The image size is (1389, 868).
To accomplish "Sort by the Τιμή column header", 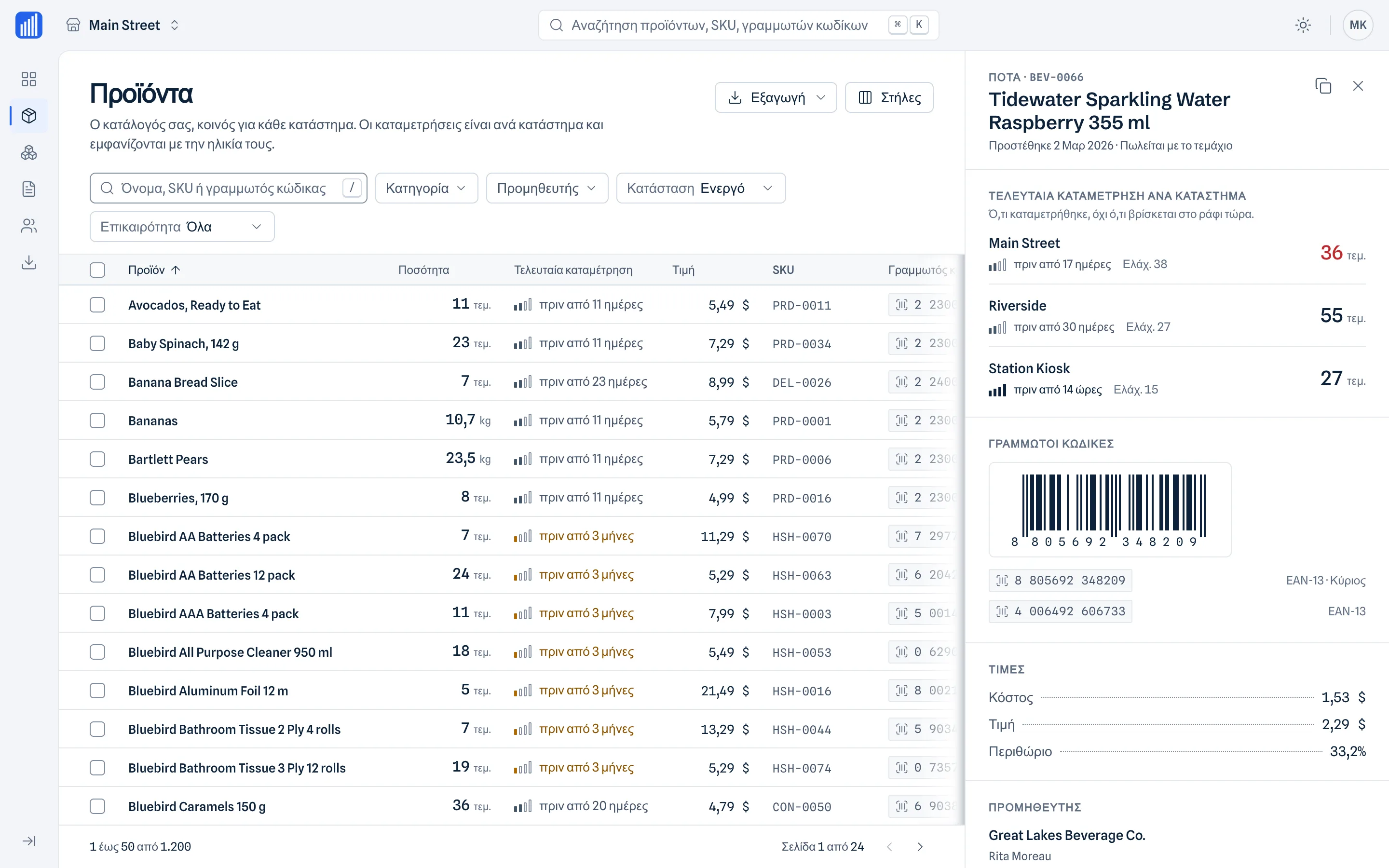I will 683,270.
